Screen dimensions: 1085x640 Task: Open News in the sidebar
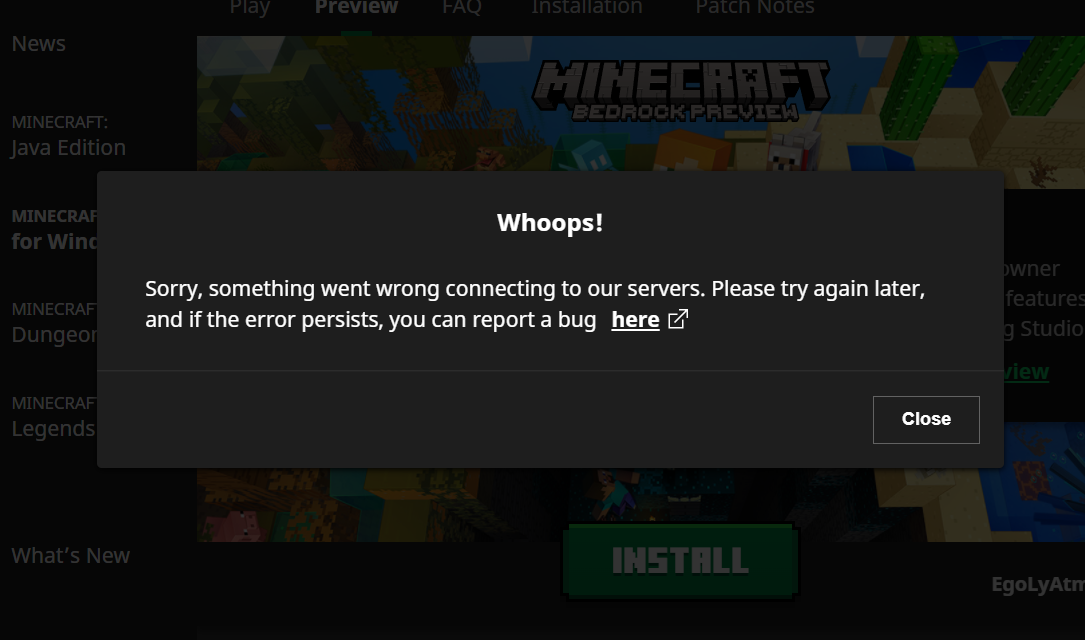(x=39, y=44)
